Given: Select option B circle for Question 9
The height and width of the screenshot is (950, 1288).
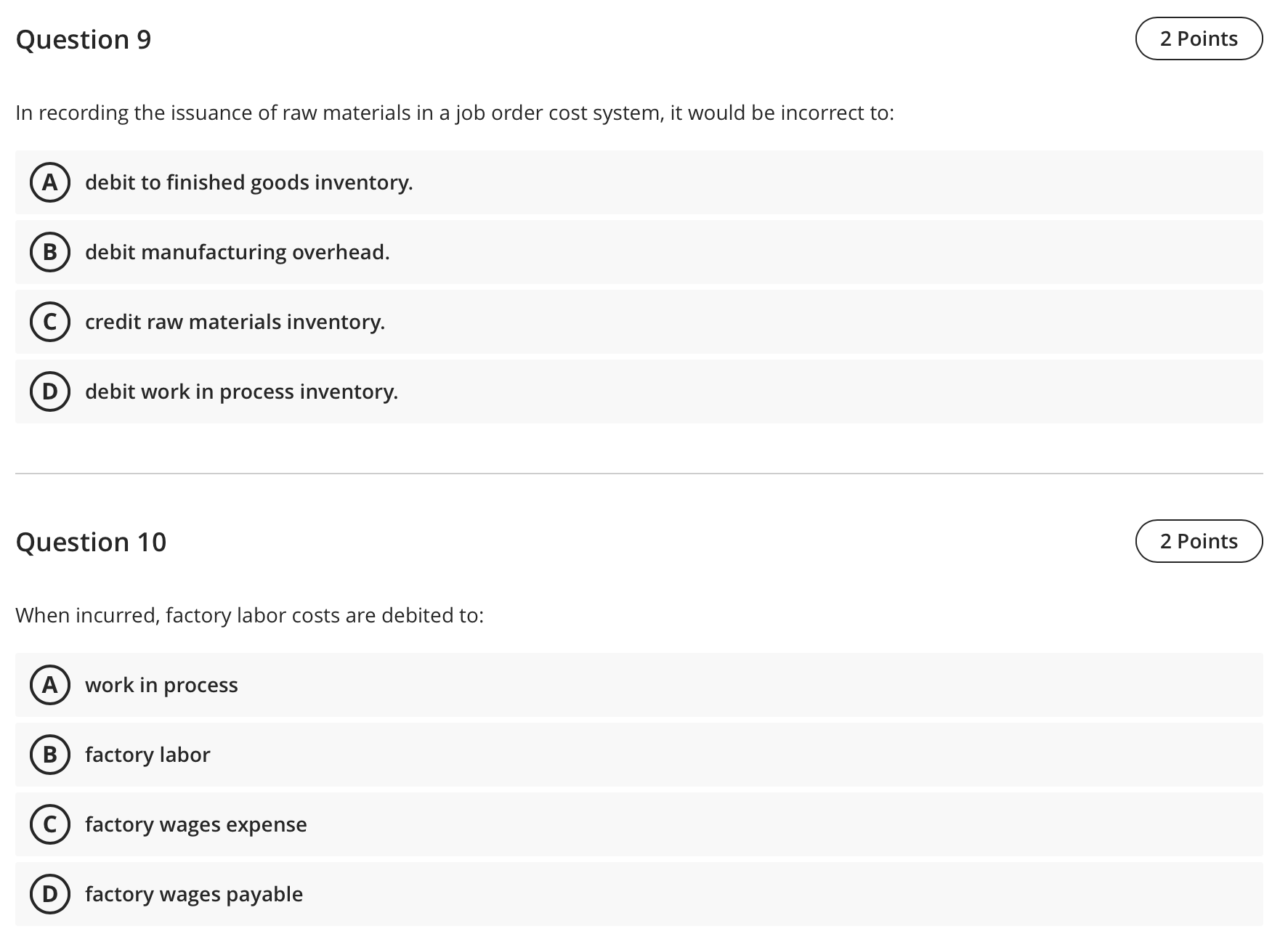Looking at the screenshot, I should (x=49, y=252).
